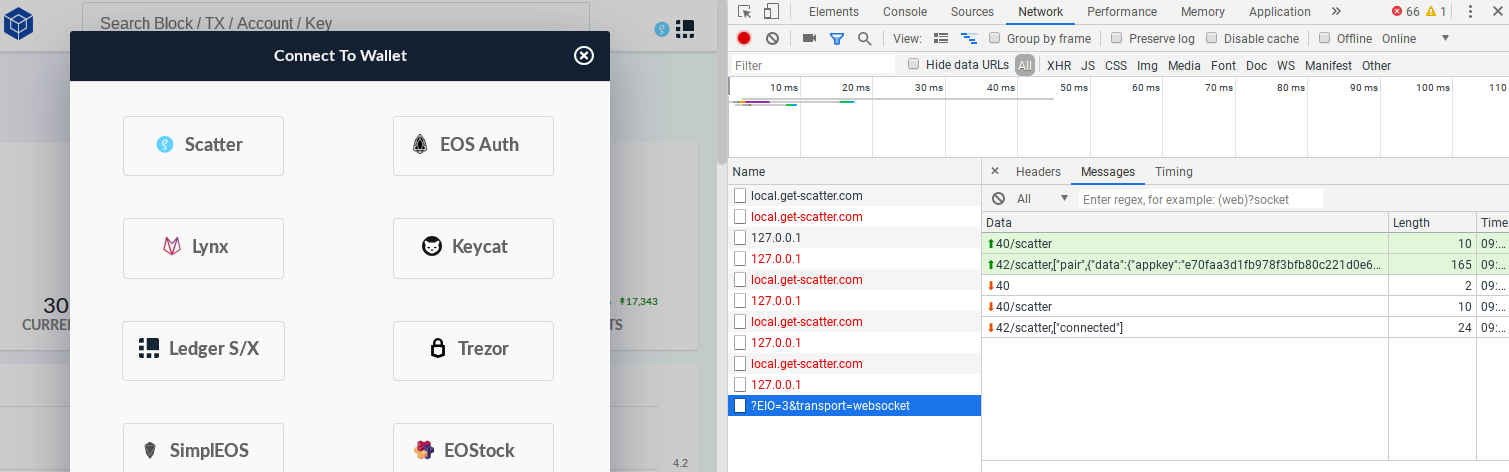Click the message regex filter field

pos(1201,199)
